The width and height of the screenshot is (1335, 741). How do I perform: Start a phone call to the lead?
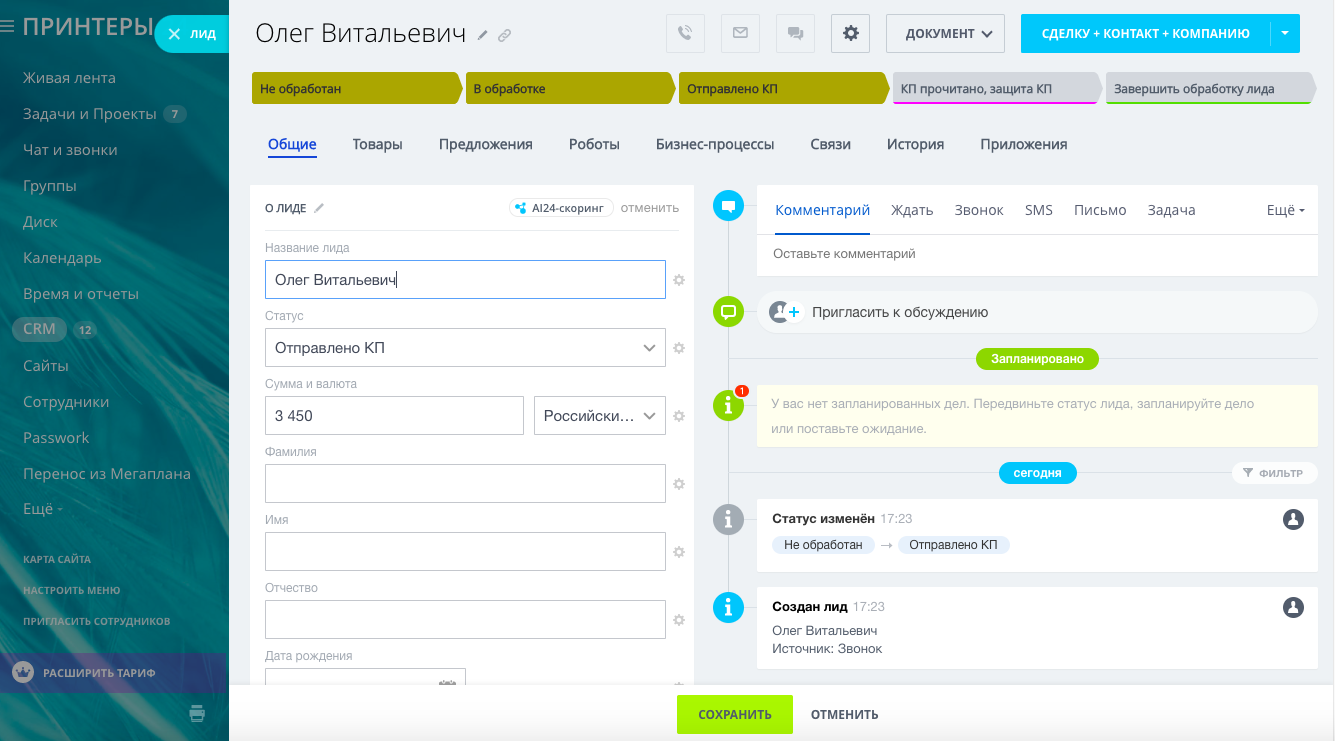pyautogui.click(x=685, y=33)
